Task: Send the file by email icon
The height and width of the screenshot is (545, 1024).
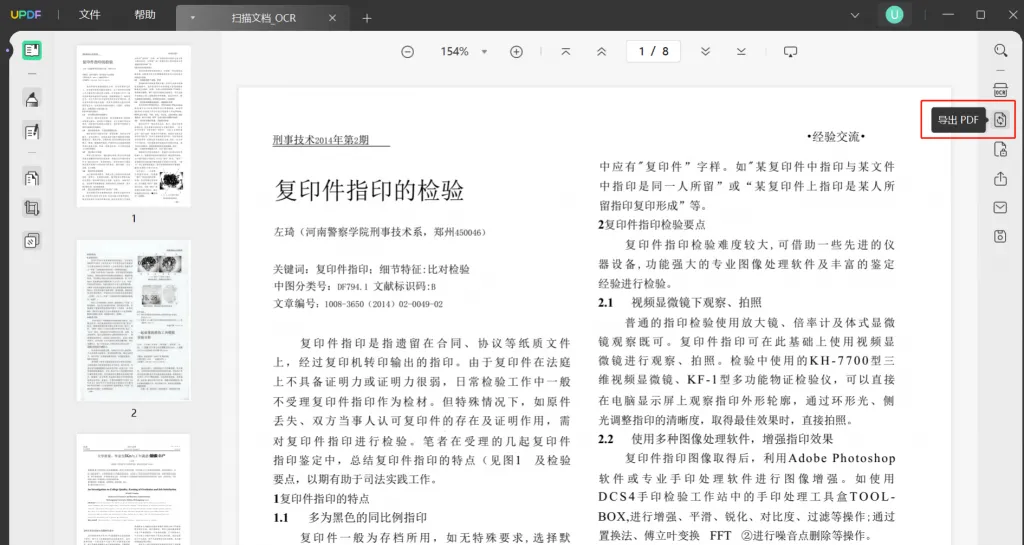Action: tap(1000, 208)
